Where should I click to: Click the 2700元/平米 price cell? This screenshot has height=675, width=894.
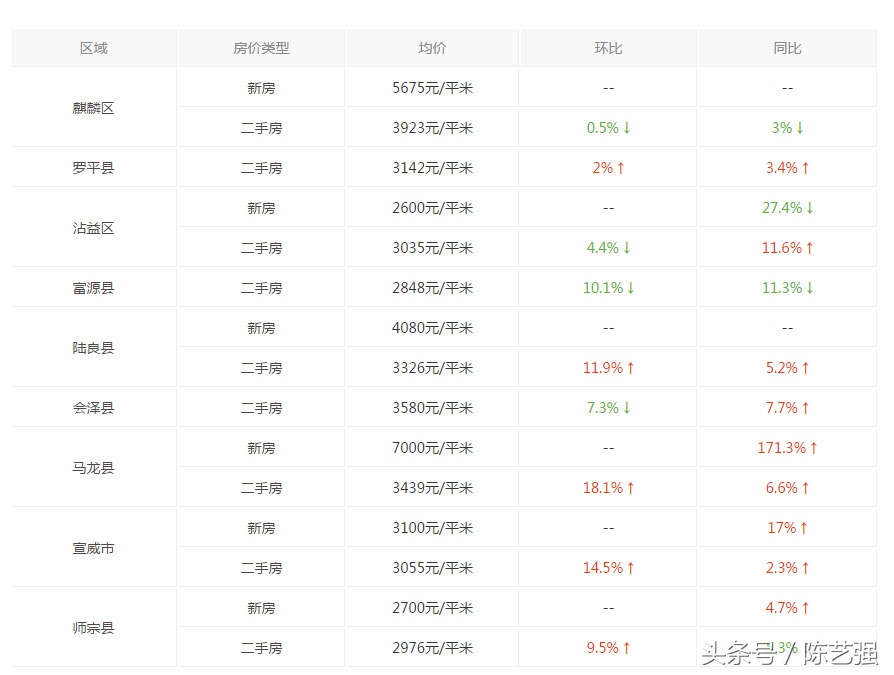pyautogui.click(x=432, y=608)
